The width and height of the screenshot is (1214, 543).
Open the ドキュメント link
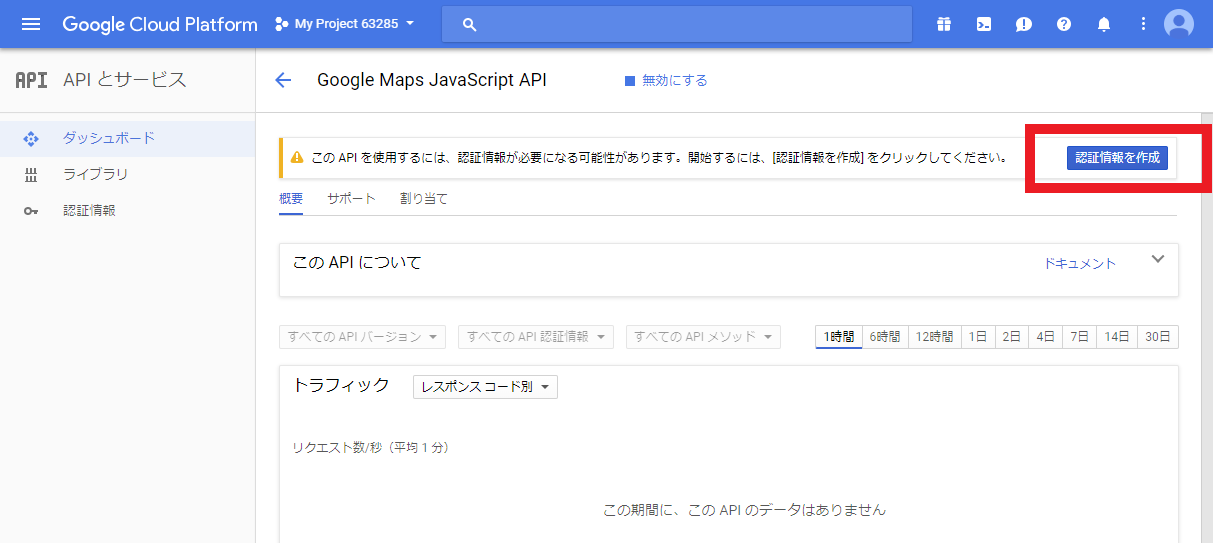pos(1080,263)
